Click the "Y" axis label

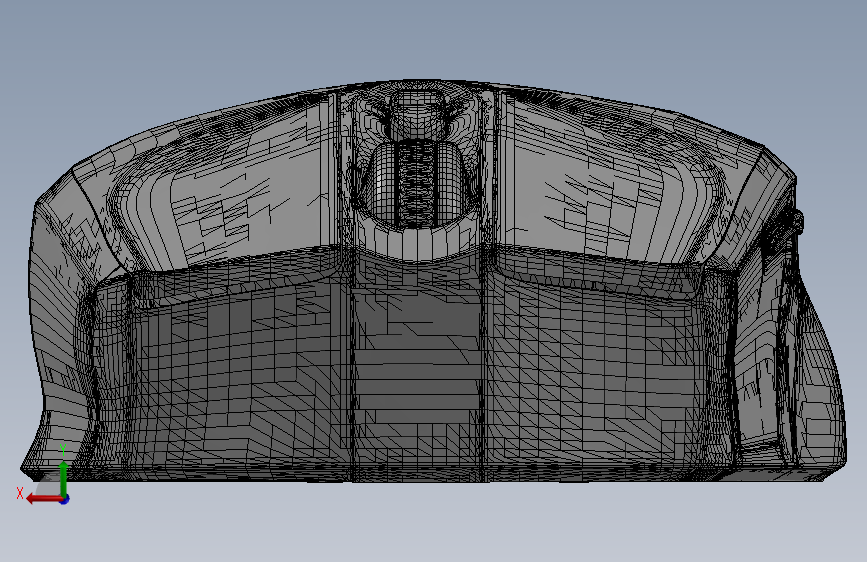[x=63, y=450]
